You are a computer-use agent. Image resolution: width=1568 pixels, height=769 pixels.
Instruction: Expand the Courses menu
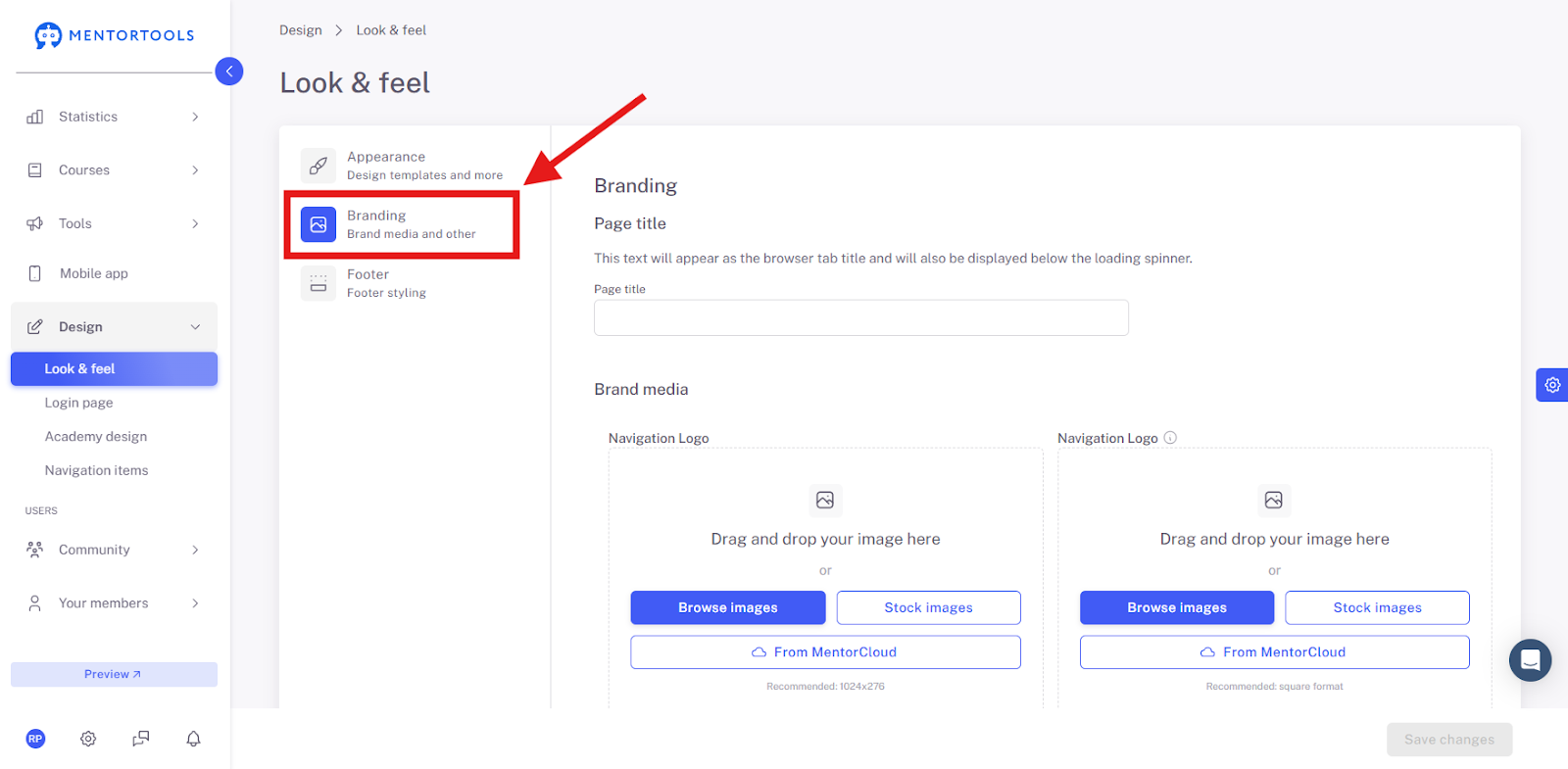114,170
